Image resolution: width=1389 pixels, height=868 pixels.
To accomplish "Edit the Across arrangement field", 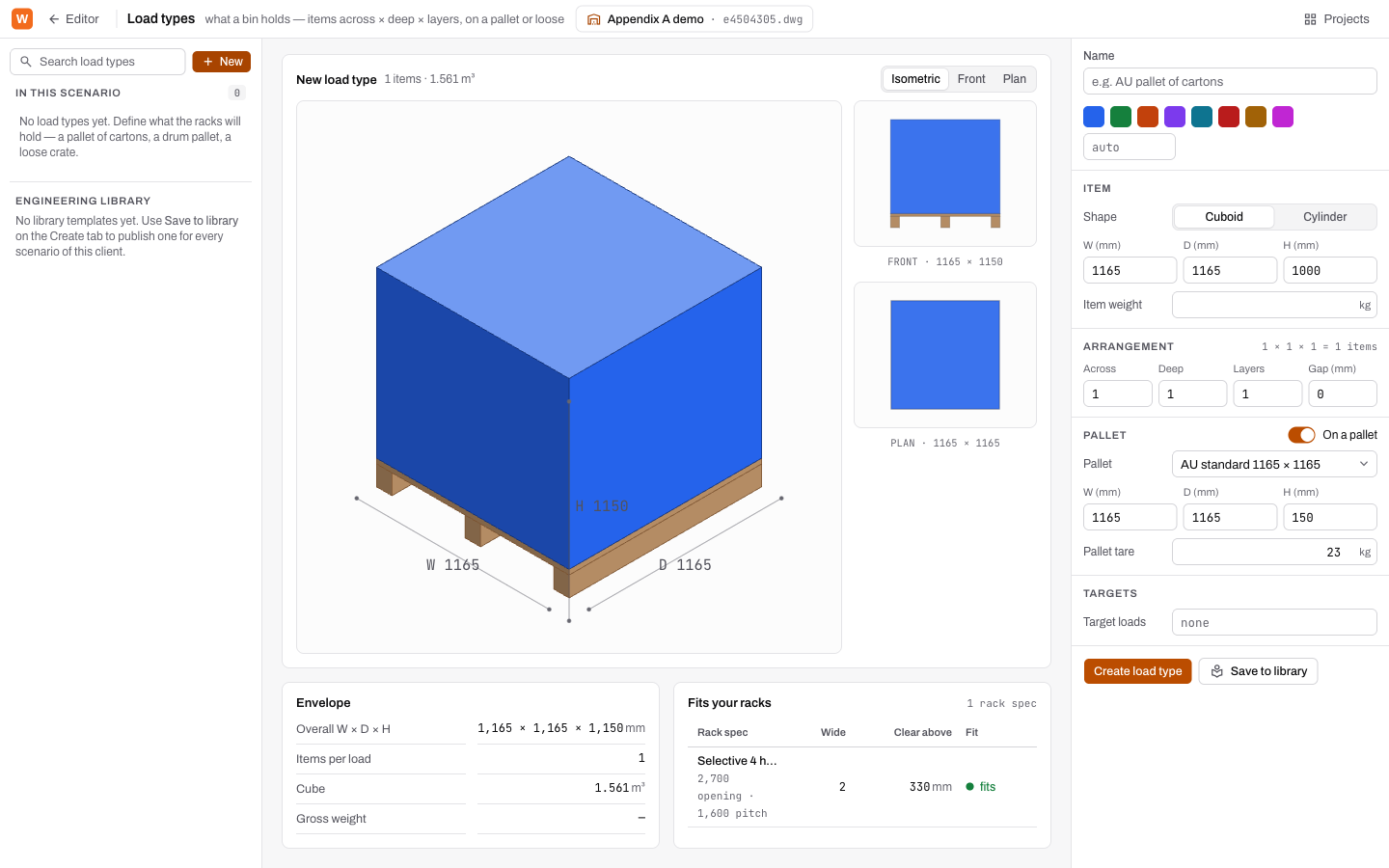I will (x=1118, y=393).
